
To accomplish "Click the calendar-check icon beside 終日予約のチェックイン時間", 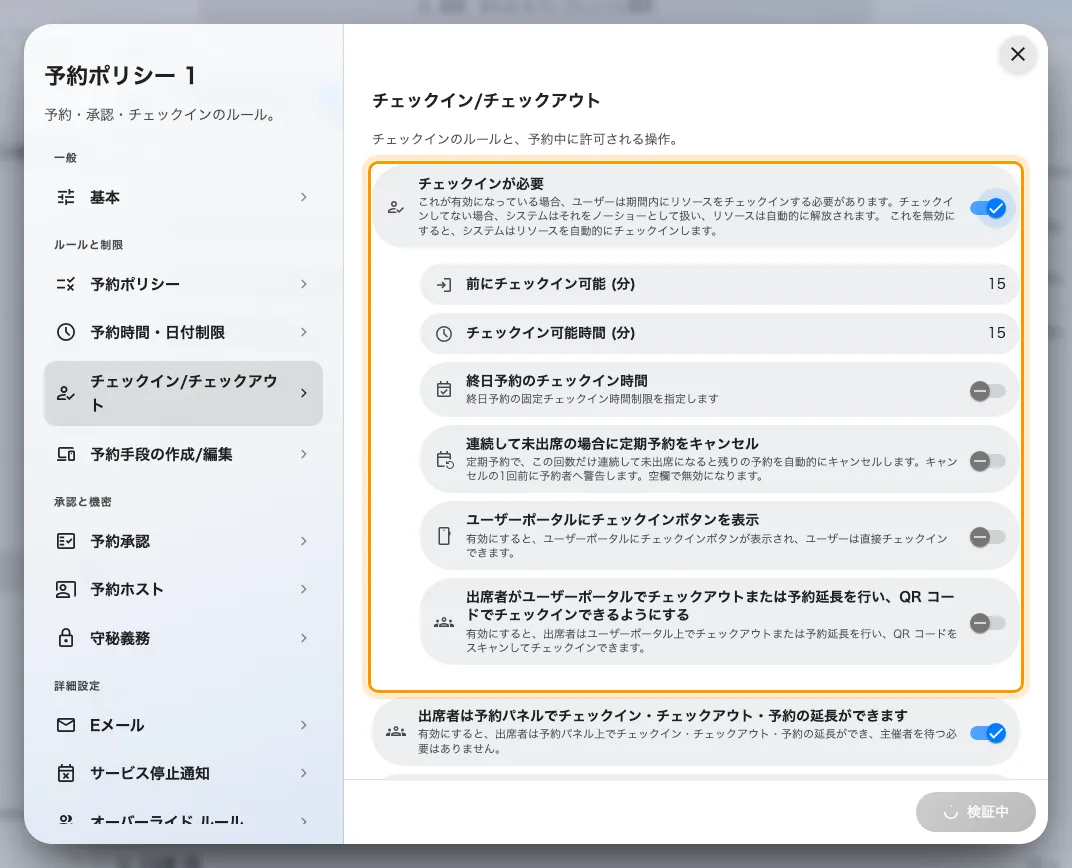I will click(444, 390).
